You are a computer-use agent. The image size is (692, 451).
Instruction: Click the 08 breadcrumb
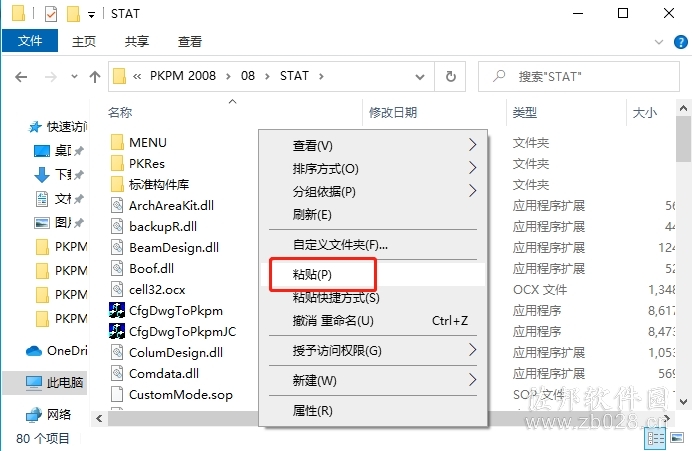tap(248, 76)
